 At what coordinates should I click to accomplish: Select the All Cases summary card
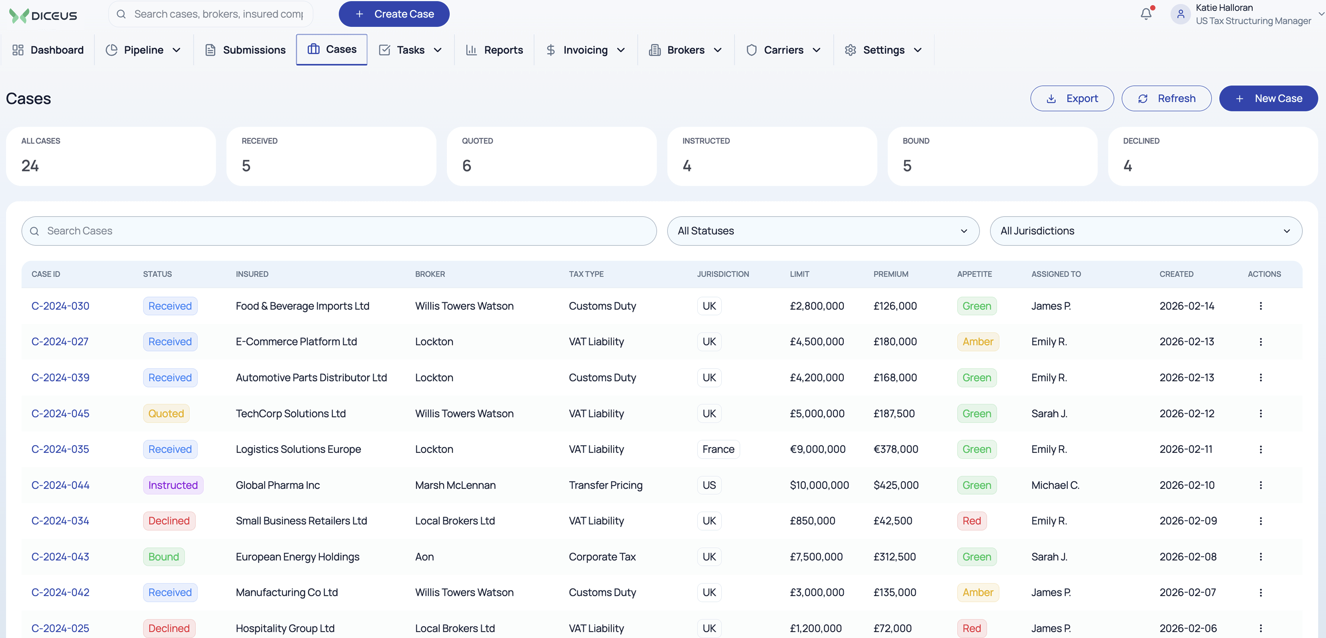111,156
